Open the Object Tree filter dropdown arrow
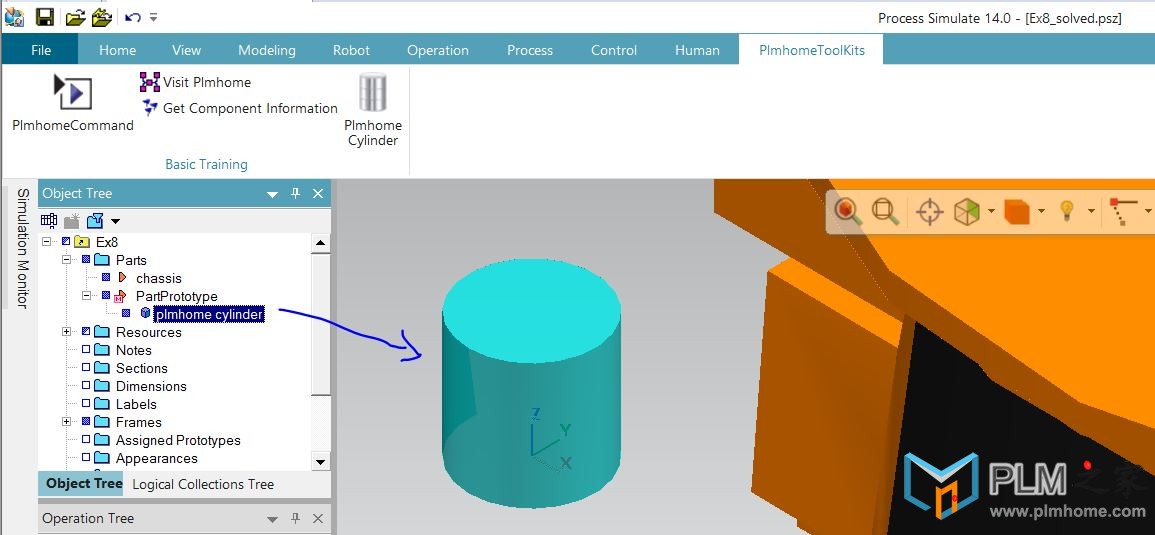Image resolution: width=1155 pixels, height=535 pixels. (116, 221)
